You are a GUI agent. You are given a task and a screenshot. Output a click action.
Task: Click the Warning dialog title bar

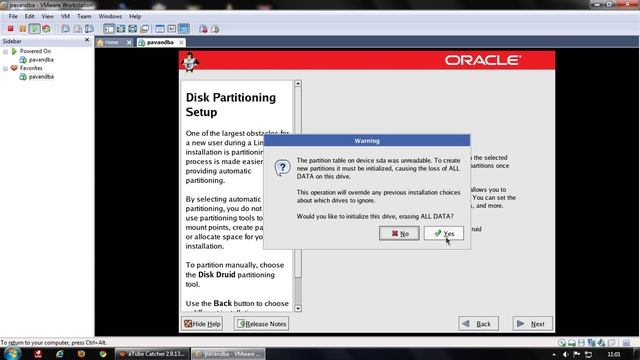click(x=367, y=140)
